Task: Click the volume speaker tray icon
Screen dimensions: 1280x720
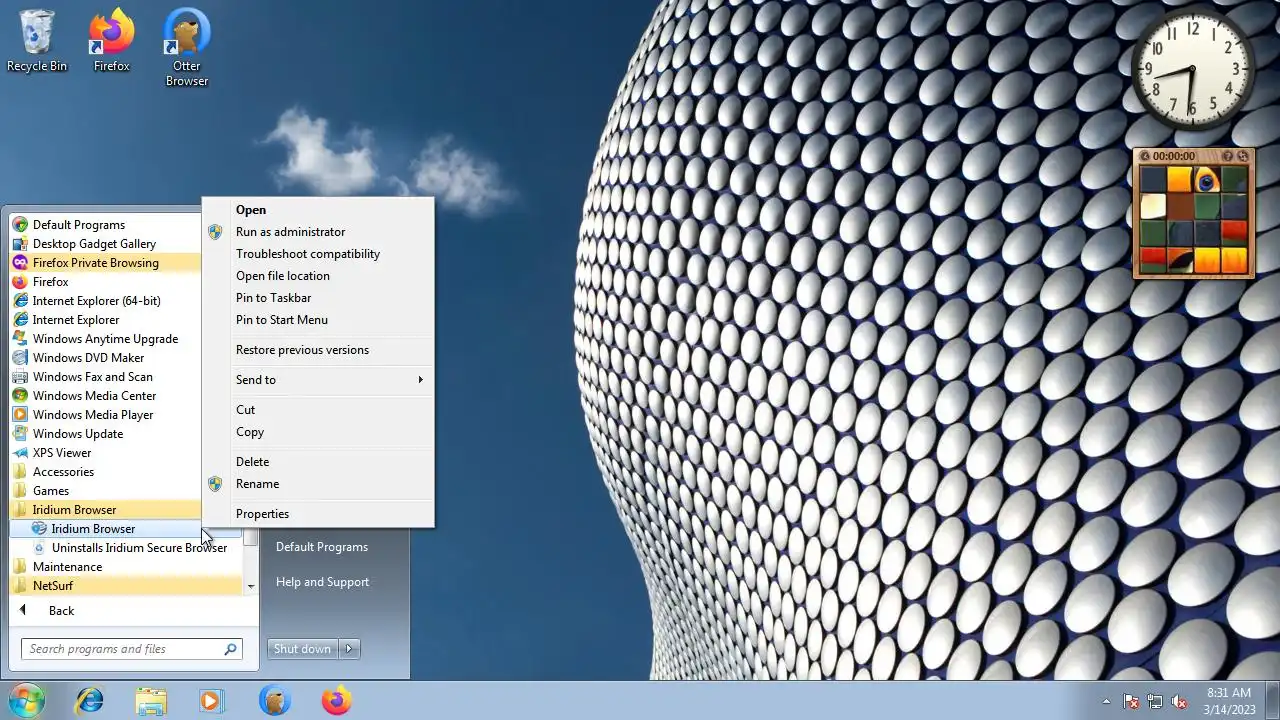Action: point(1179,702)
